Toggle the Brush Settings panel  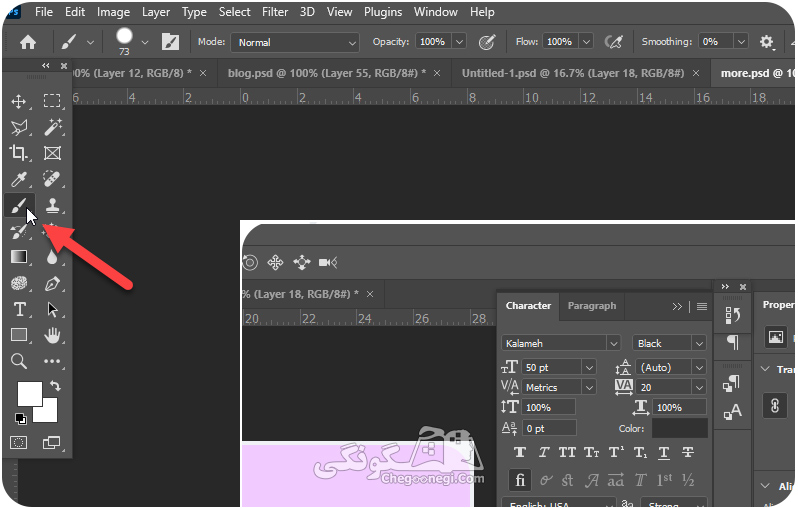[170, 42]
